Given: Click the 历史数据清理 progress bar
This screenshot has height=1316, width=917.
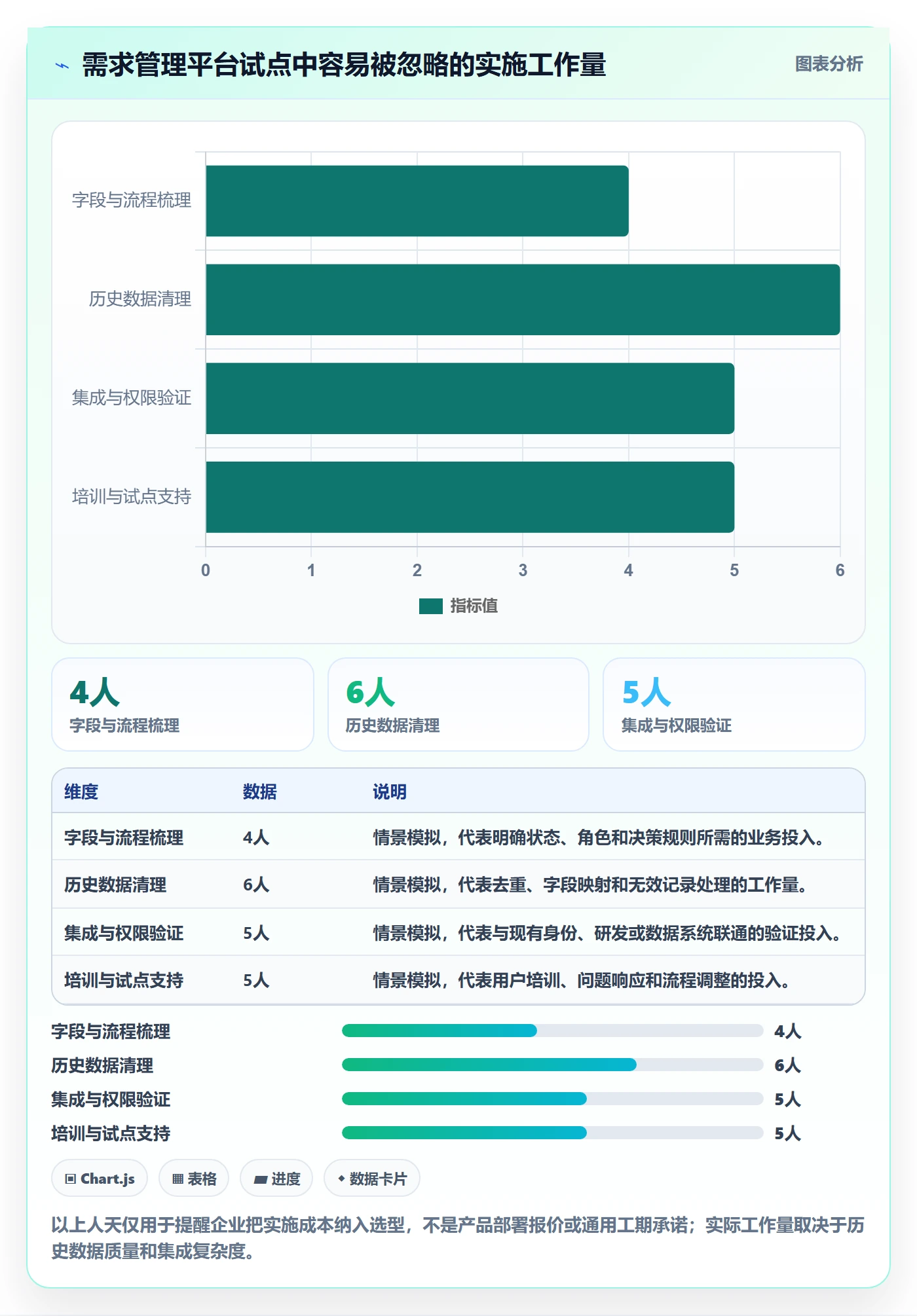Looking at the screenshot, I should tap(552, 1065).
